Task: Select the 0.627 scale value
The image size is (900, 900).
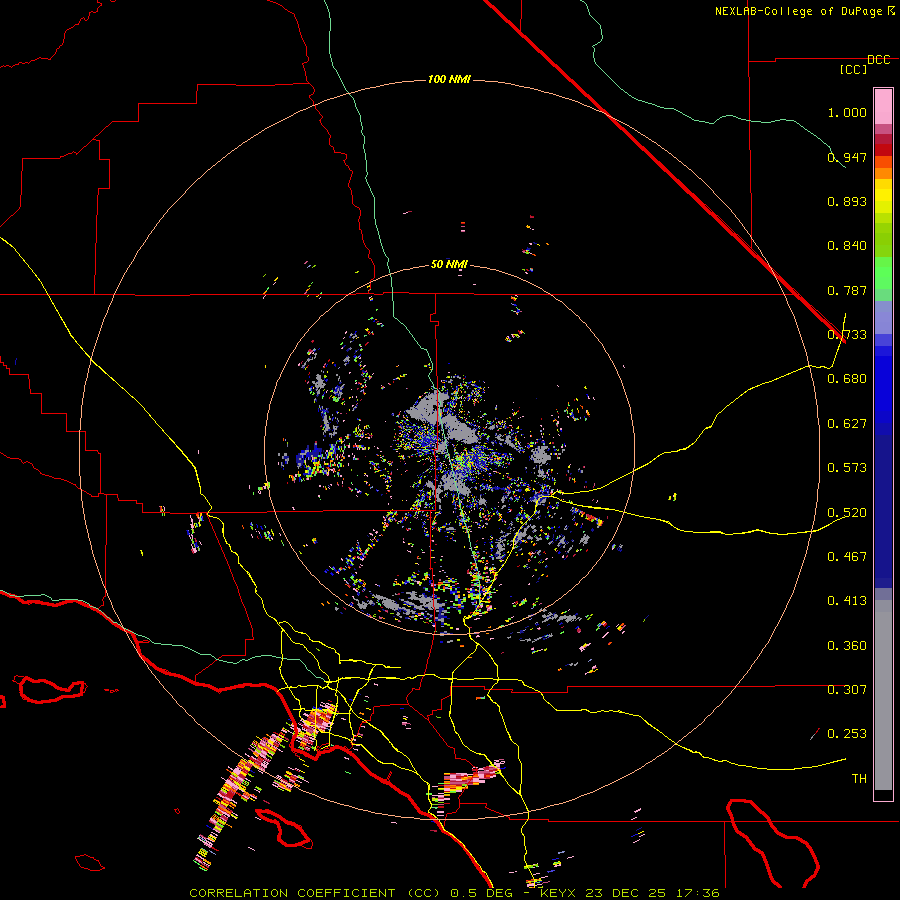Action: [847, 424]
